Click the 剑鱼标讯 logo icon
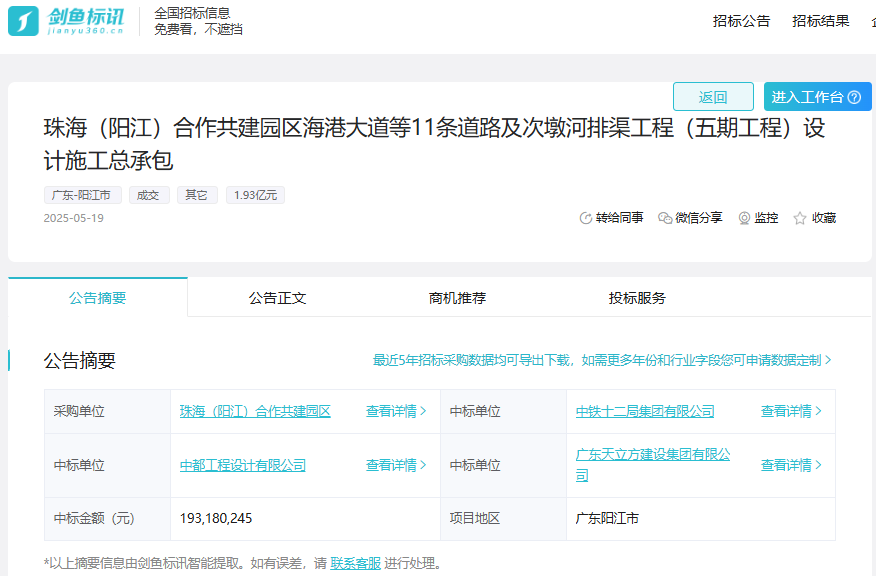876x576 pixels. 23,21
